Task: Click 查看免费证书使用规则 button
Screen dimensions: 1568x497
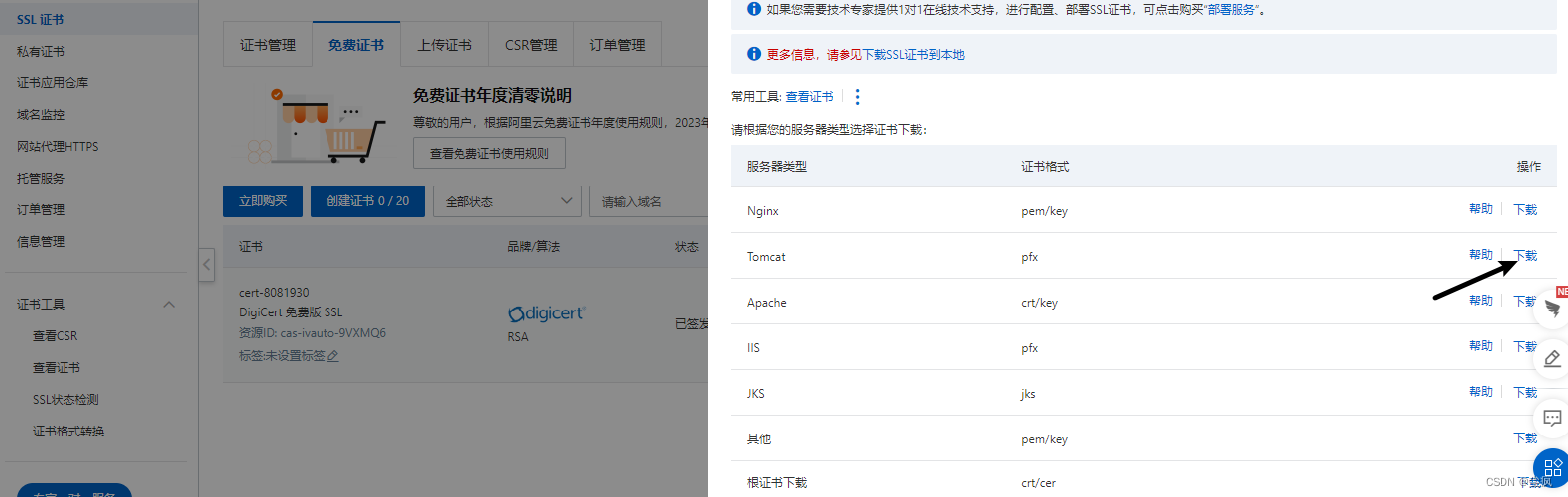Action: pyautogui.click(x=489, y=154)
